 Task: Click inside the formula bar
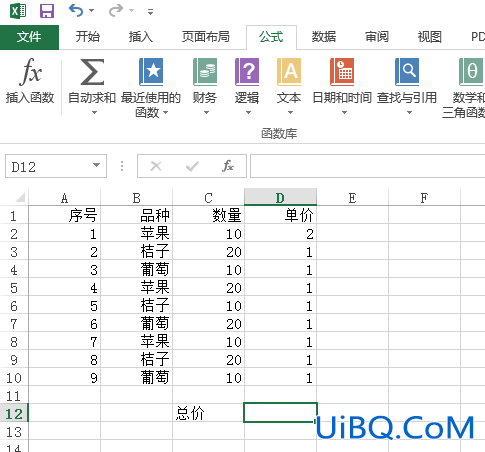(367, 166)
